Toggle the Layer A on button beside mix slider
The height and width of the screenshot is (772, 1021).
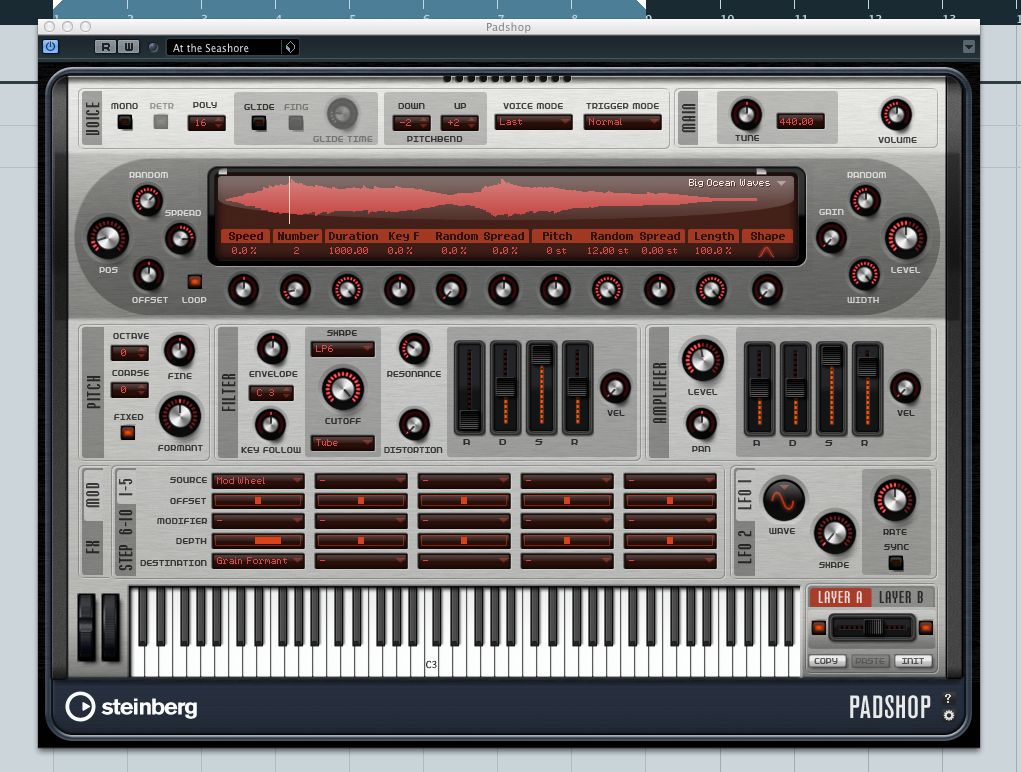pos(818,627)
